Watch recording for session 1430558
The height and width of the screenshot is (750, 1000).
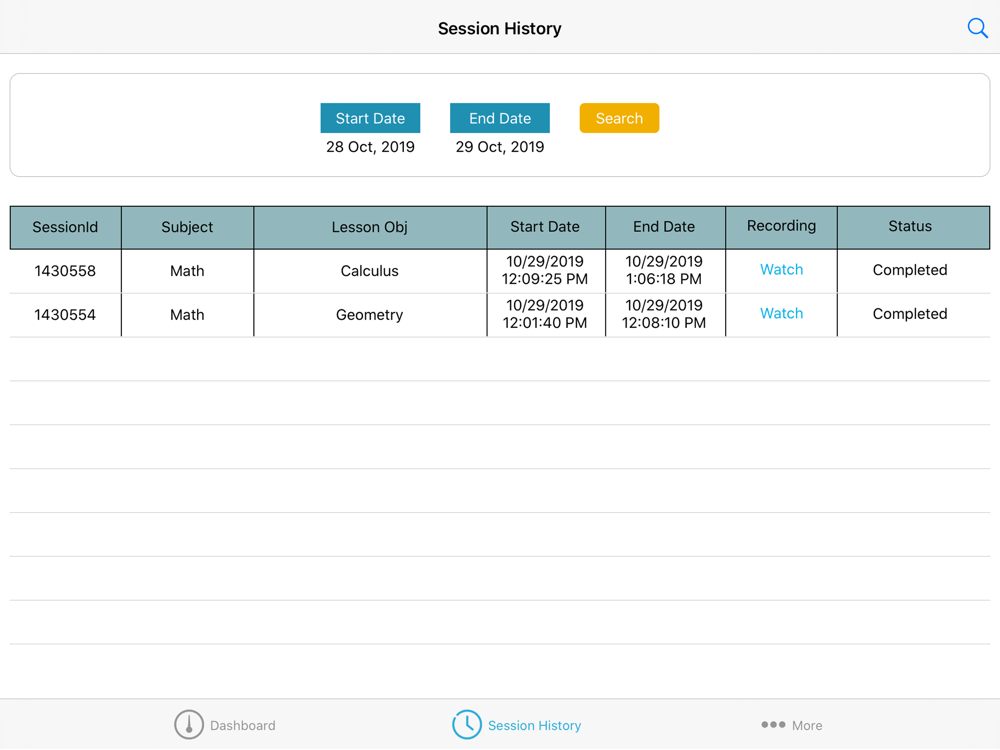tap(781, 269)
